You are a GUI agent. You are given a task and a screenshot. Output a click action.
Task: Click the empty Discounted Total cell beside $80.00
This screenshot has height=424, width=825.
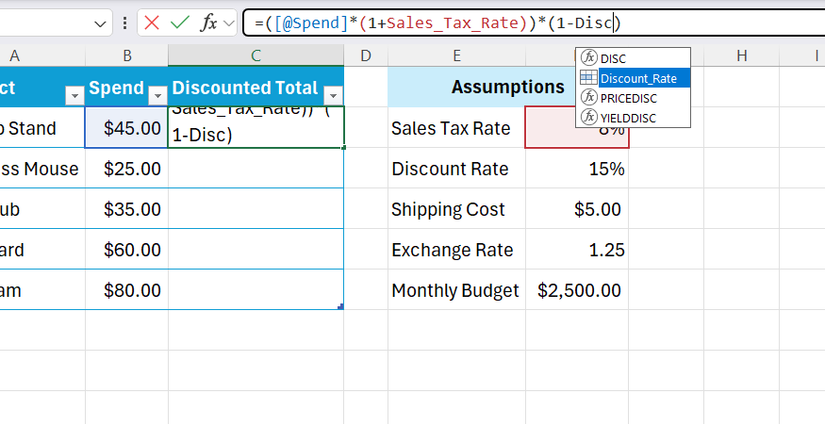click(x=256, y=290)
